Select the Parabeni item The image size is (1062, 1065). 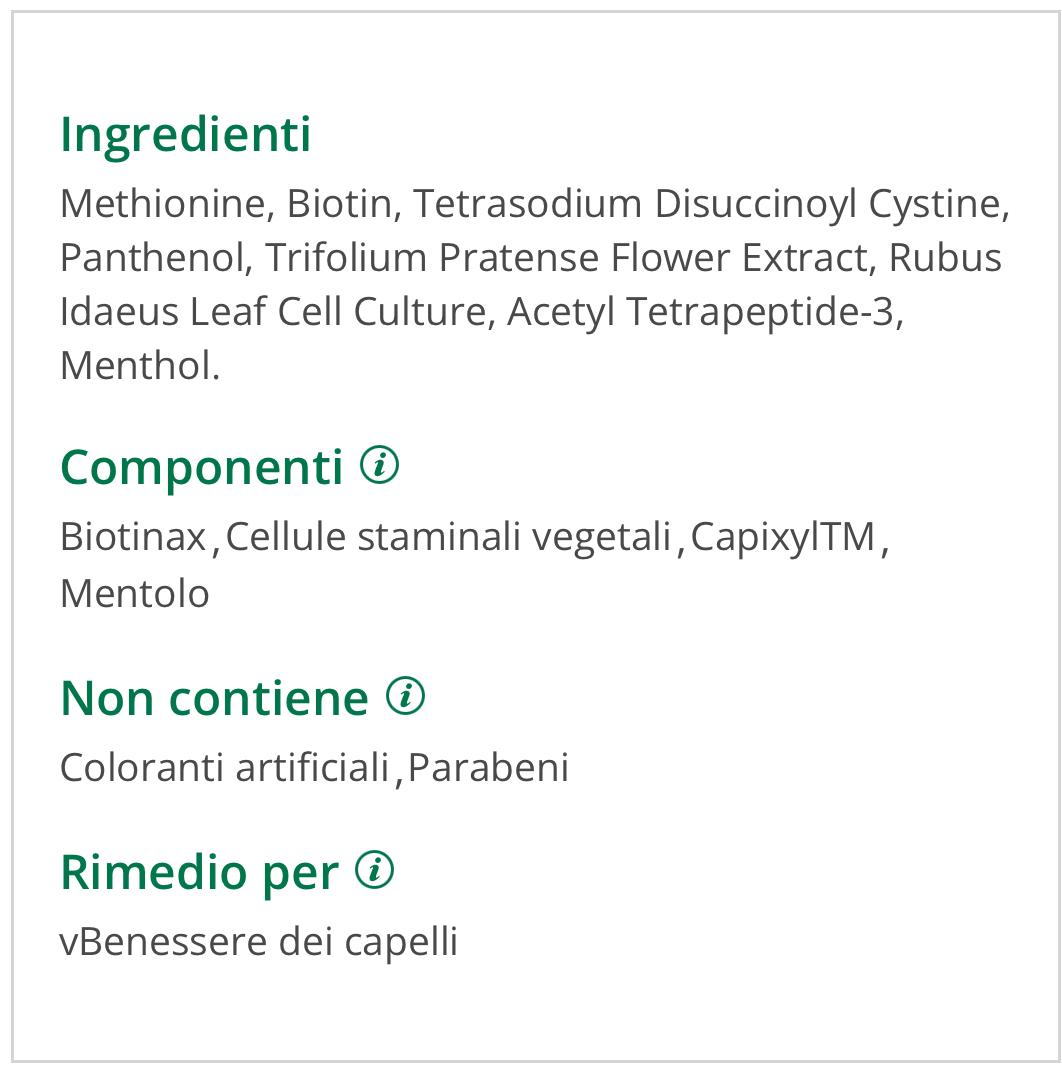coord(488,768)
